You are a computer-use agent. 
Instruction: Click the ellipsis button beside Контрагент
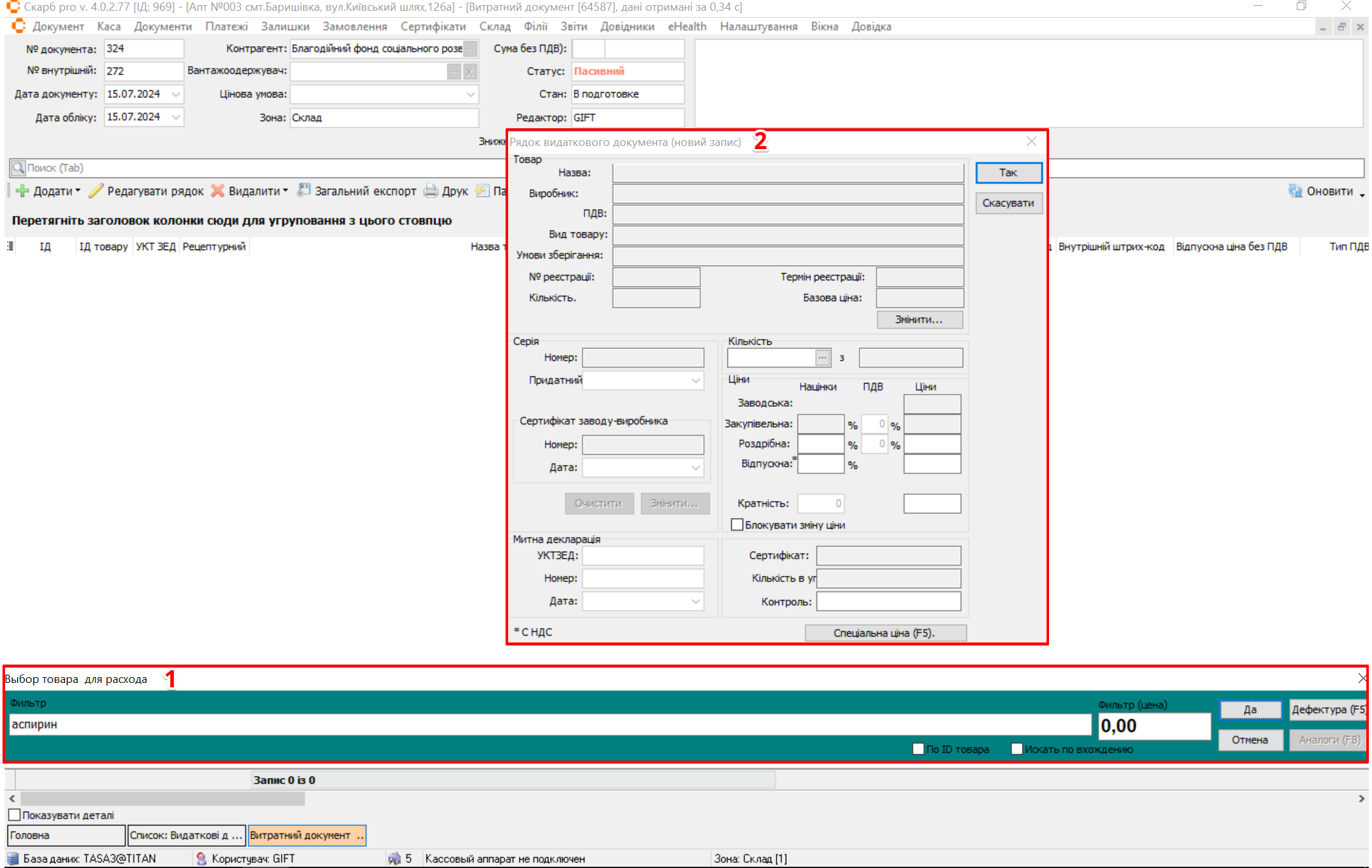(x=471, y=49)
